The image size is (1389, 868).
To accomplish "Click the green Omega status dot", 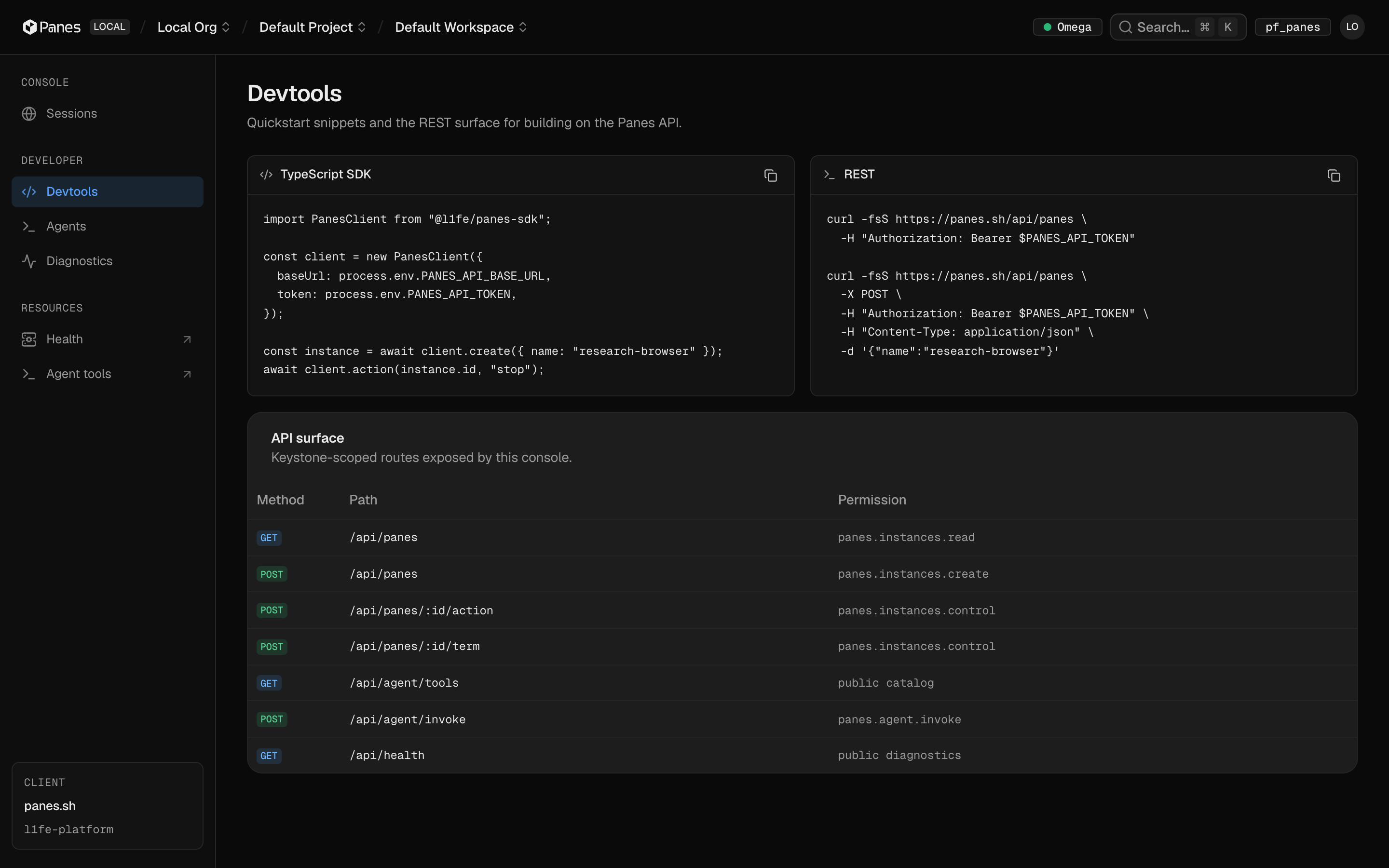I will pyautogui.click(x=1047, y=27).
